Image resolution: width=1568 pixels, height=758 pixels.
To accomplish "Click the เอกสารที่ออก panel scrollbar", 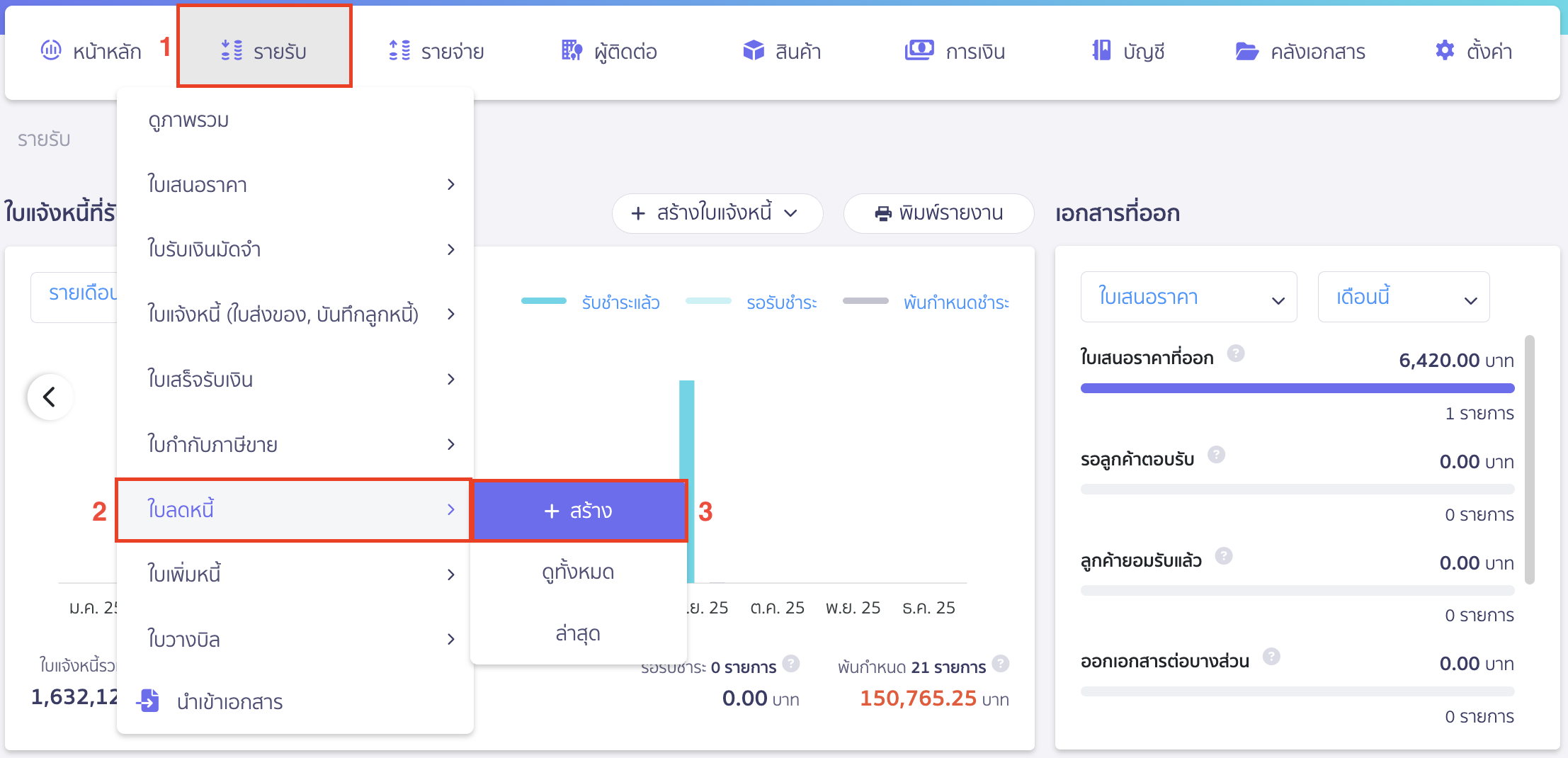I will (x=1530, y=459).
